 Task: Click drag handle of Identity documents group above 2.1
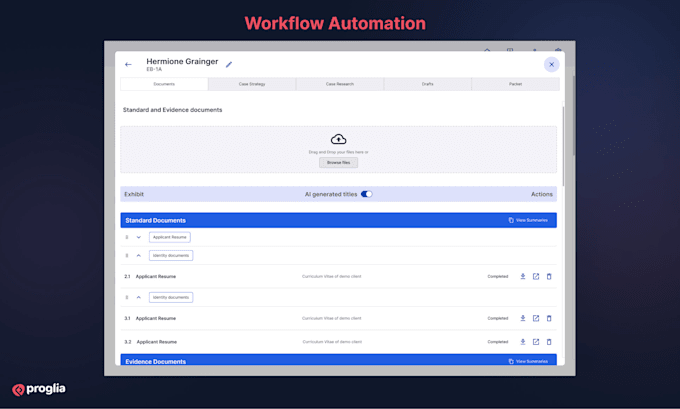(127, 255)
